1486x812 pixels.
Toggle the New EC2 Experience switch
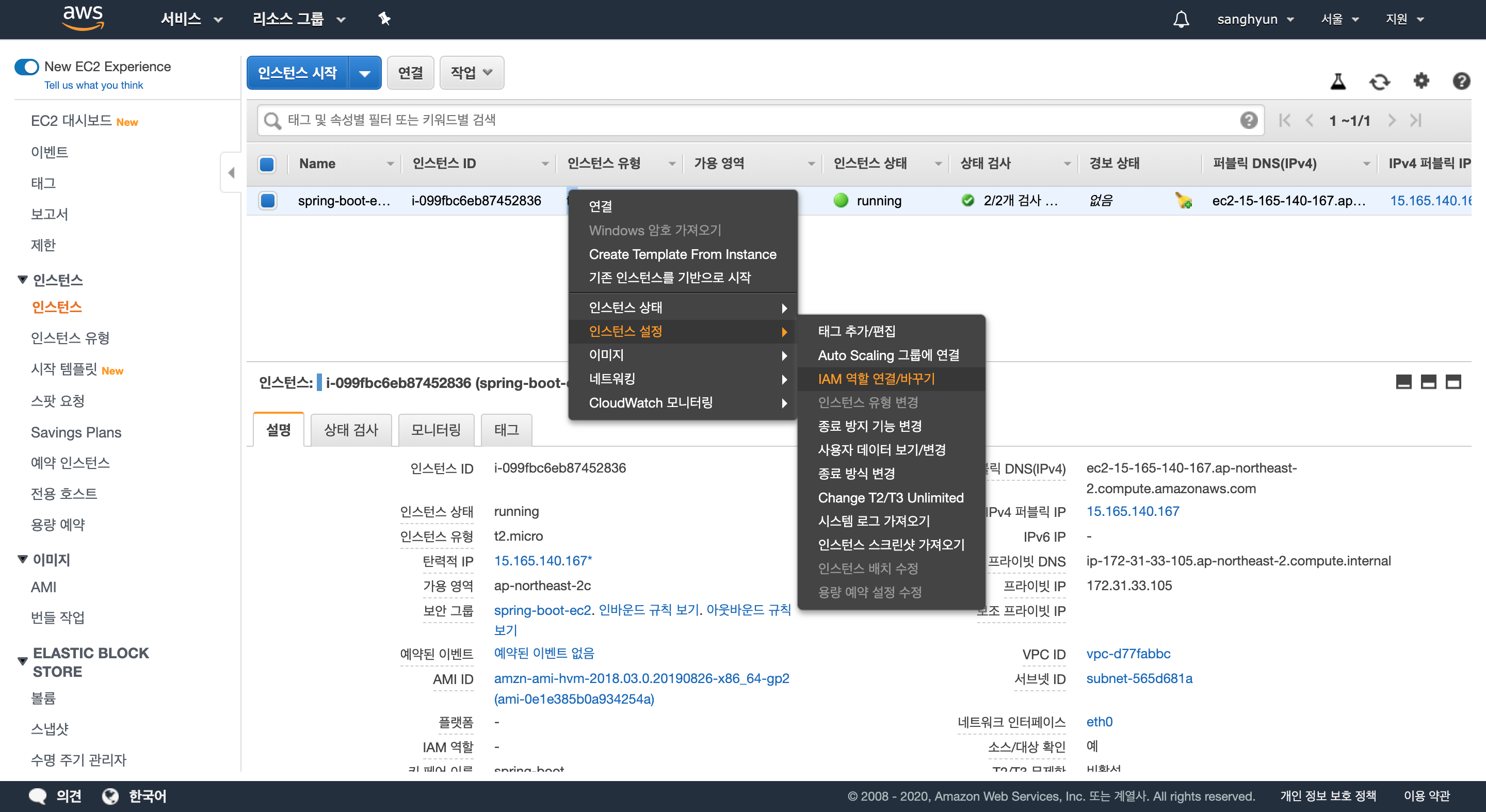click(26, 67)
